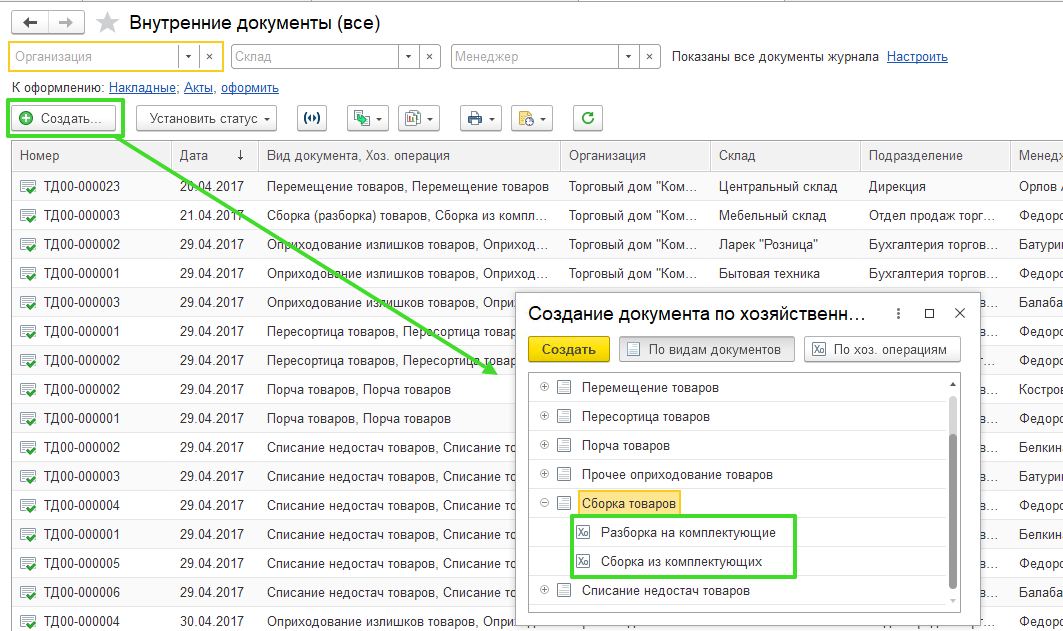Click operation icon beside Сборка из комплектующих
Screen dimensions: 1063x631
(583, 561)
